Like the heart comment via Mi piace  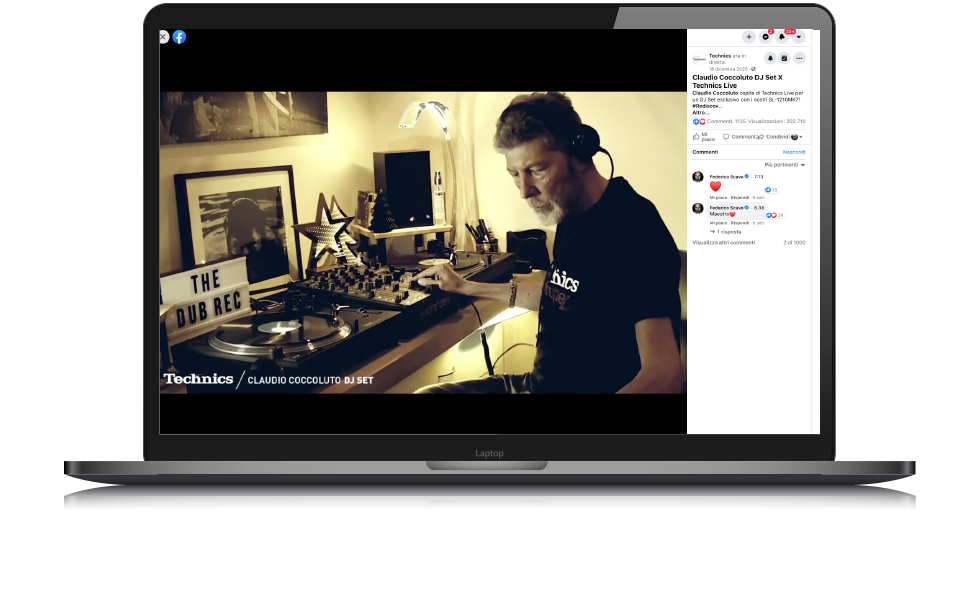coord(718,198)
